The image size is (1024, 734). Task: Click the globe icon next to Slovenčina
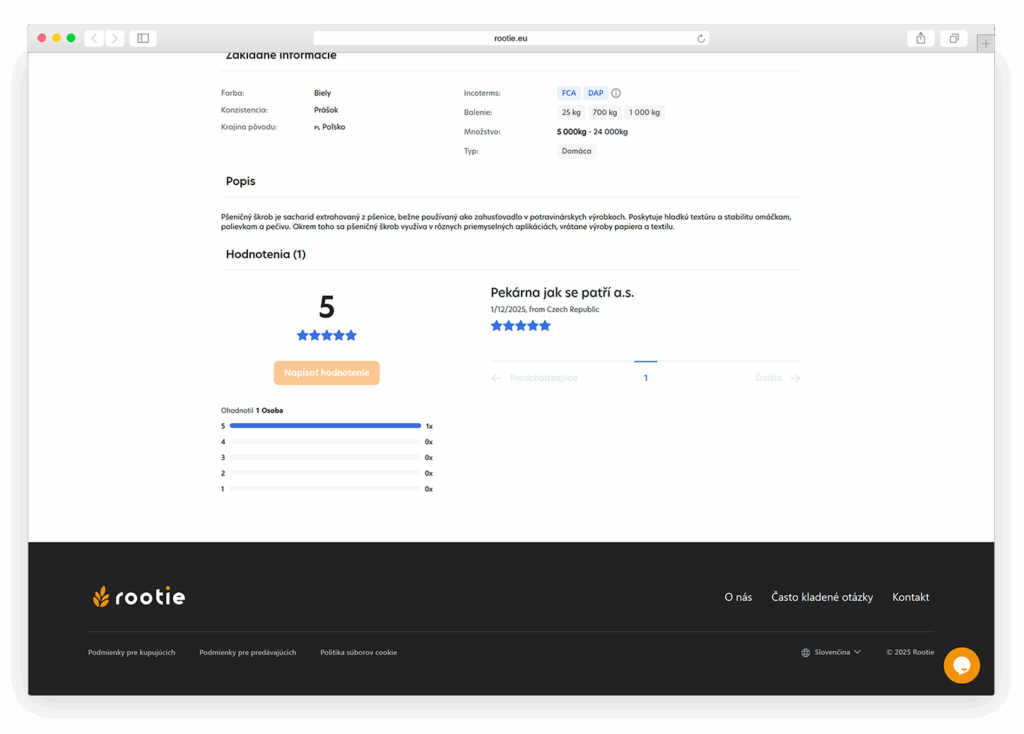[x=805, y=651]
